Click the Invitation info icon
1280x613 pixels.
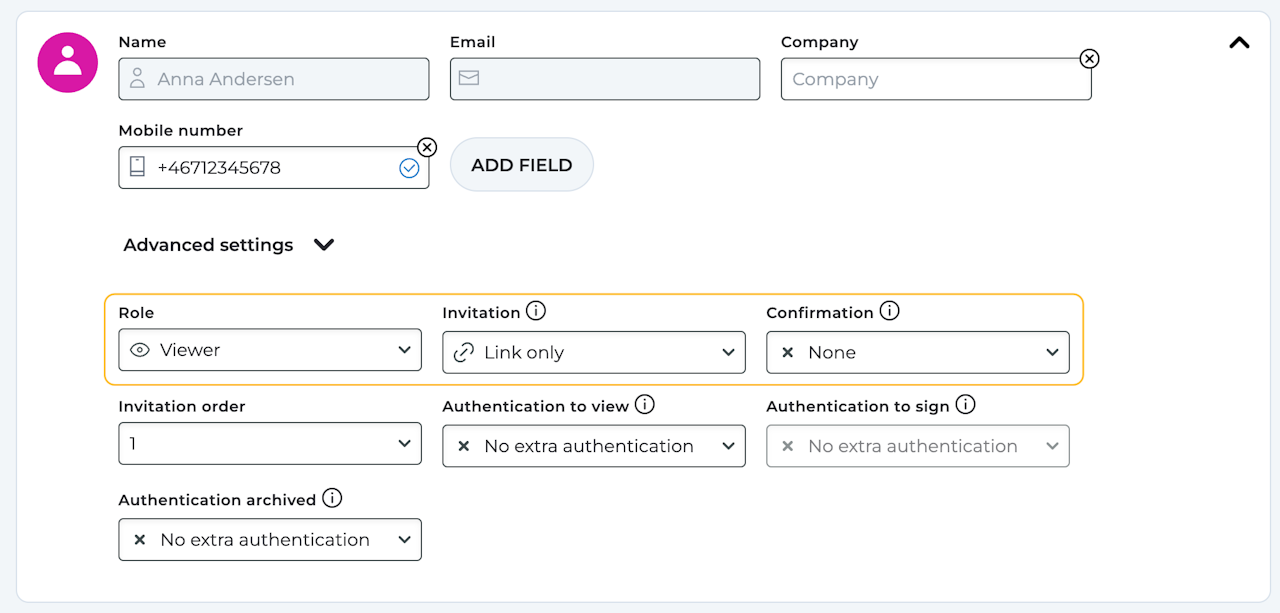pyautogui.click(x=536, y=311)
